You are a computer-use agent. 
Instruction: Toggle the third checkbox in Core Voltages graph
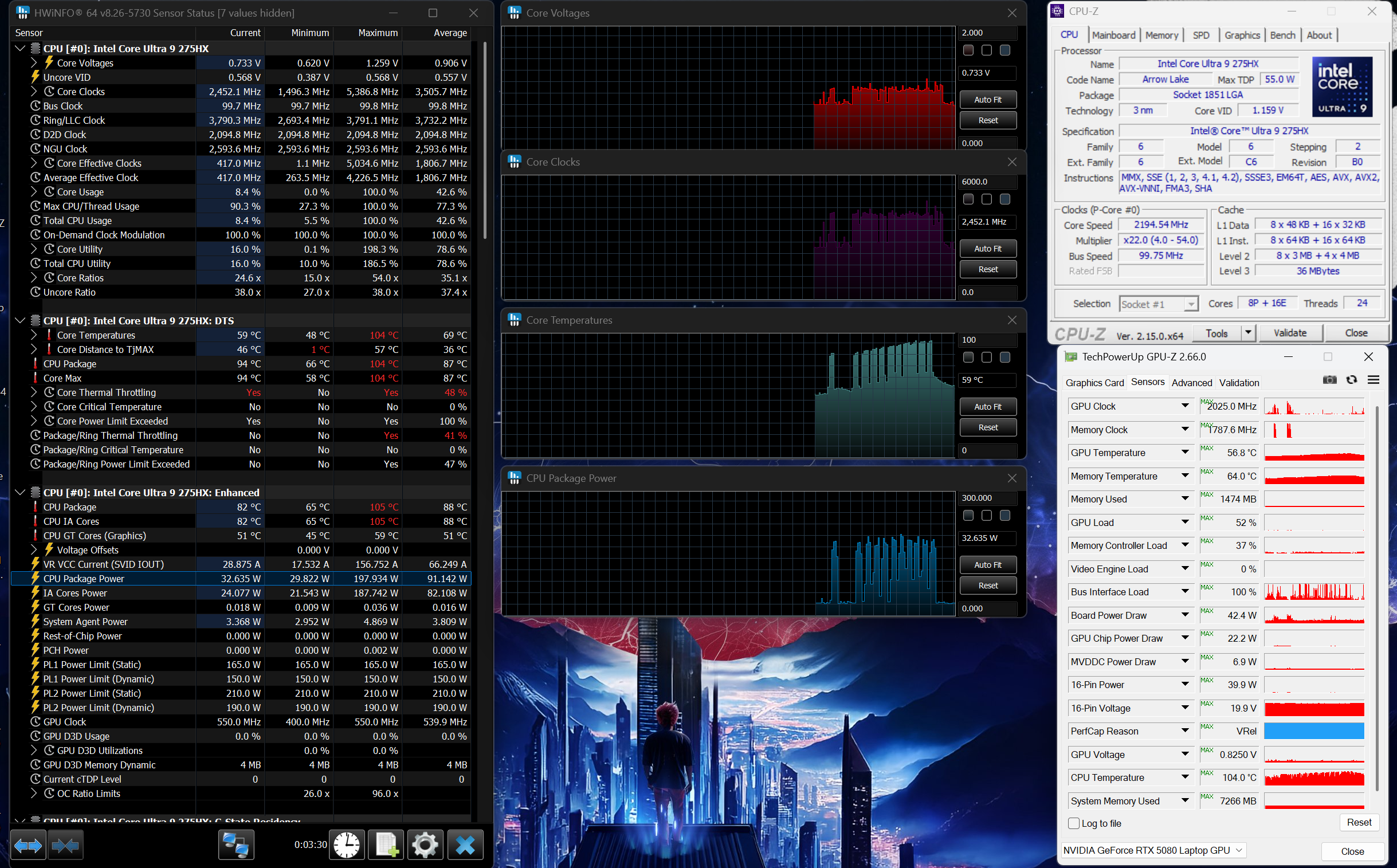1005,50
